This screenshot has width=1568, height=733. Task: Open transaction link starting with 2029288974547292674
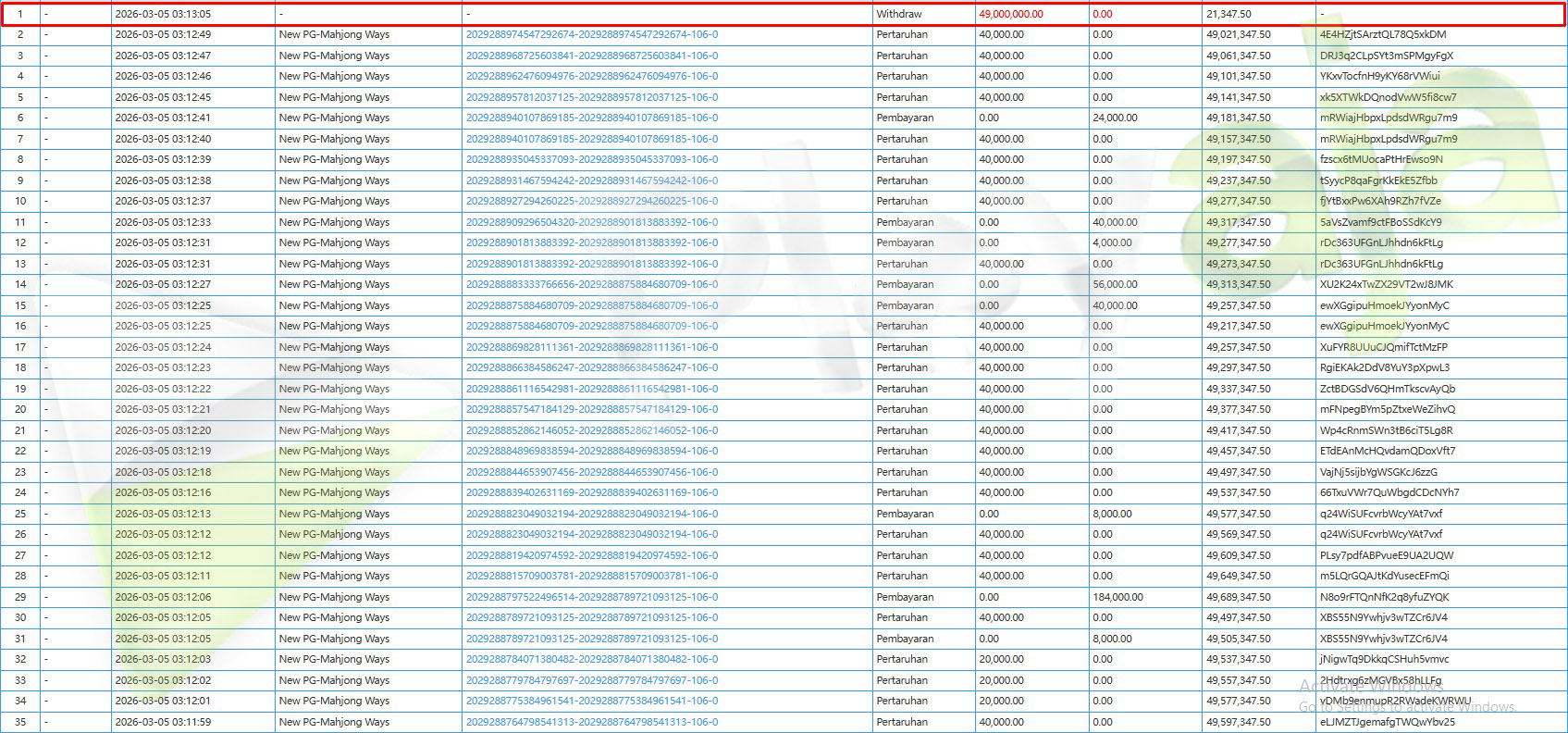(x=591, y=35)
